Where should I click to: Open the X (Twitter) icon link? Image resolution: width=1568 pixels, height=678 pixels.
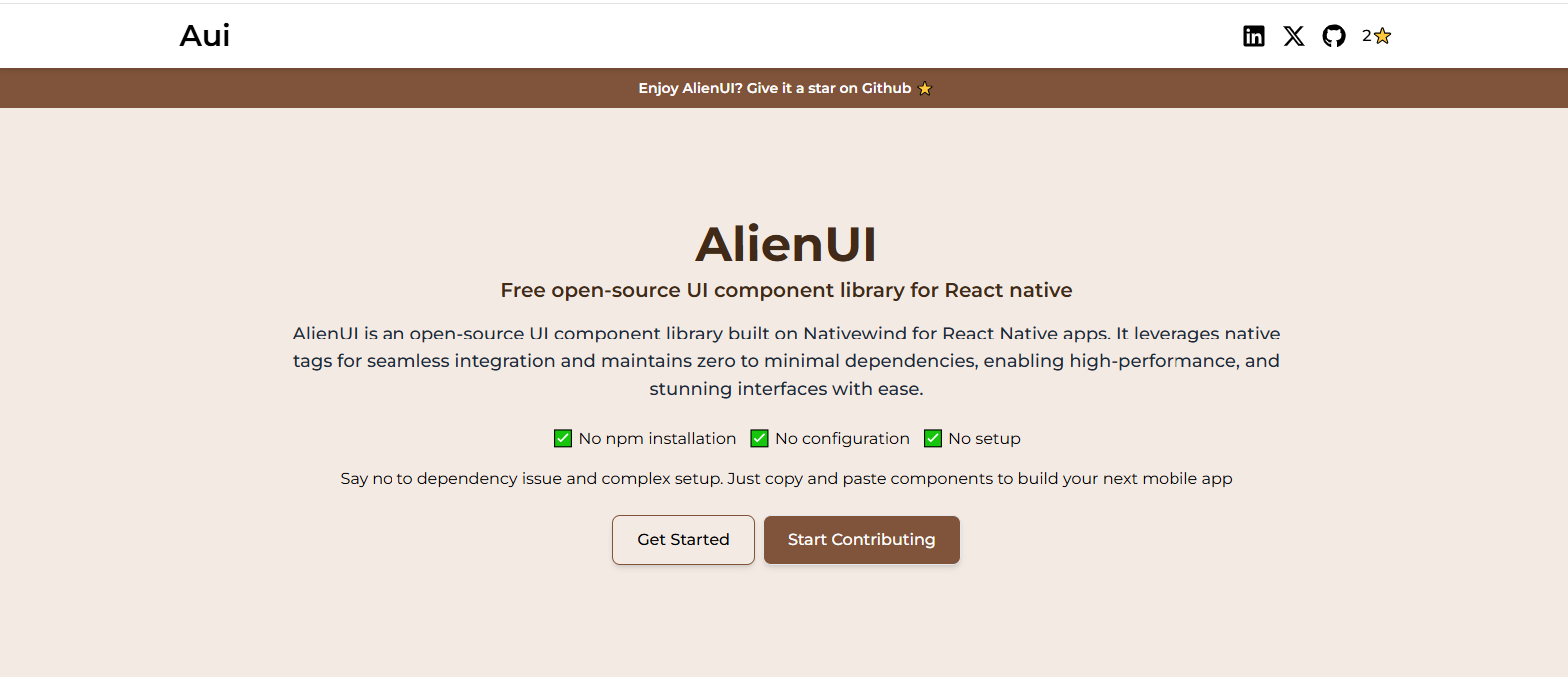click(1294, 36)
